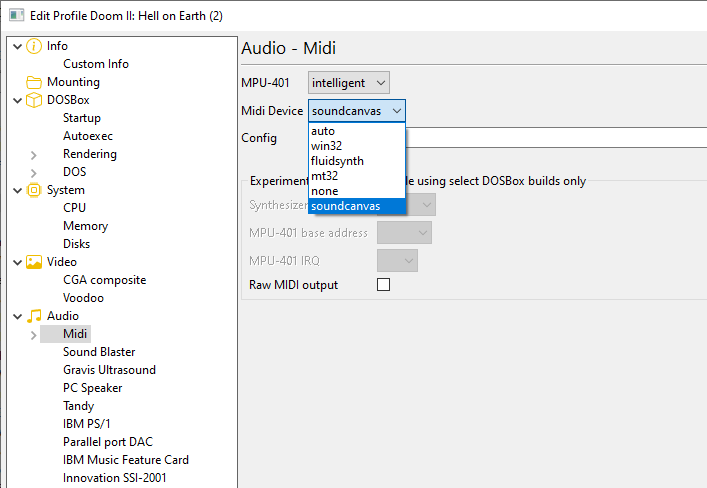Collapse the Audio section chevron
The image size is (707, 488).
click(17, 316)
